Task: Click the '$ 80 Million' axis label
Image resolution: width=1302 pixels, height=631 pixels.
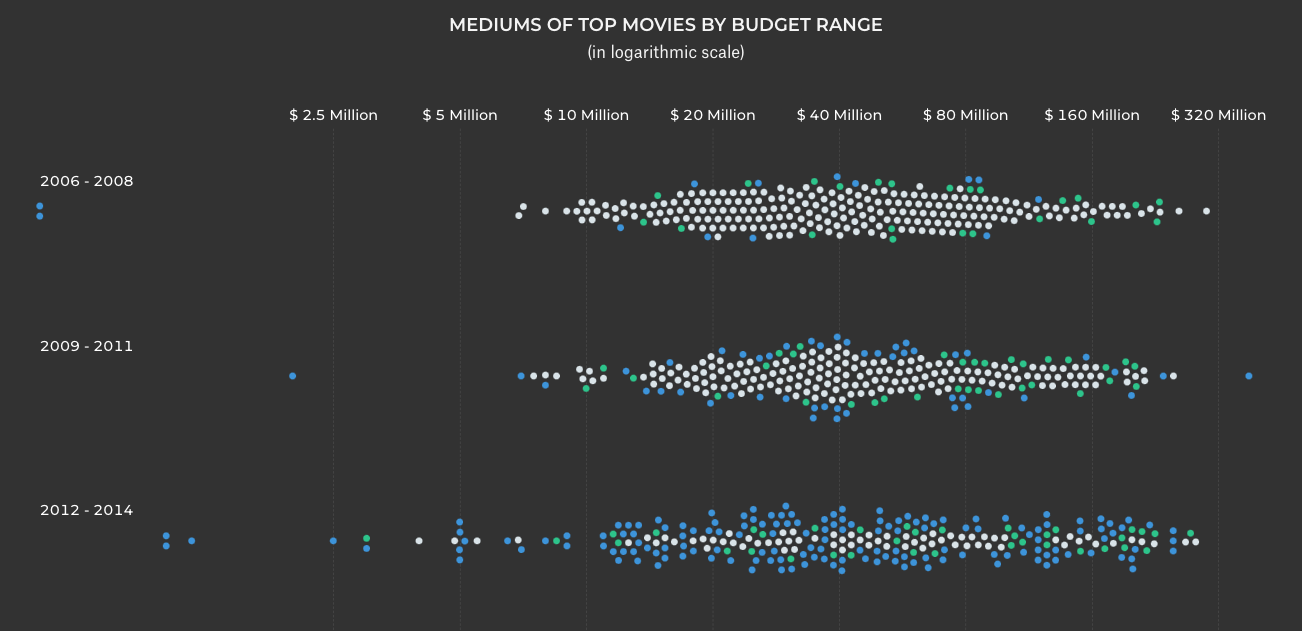Action: coord(965,115)
